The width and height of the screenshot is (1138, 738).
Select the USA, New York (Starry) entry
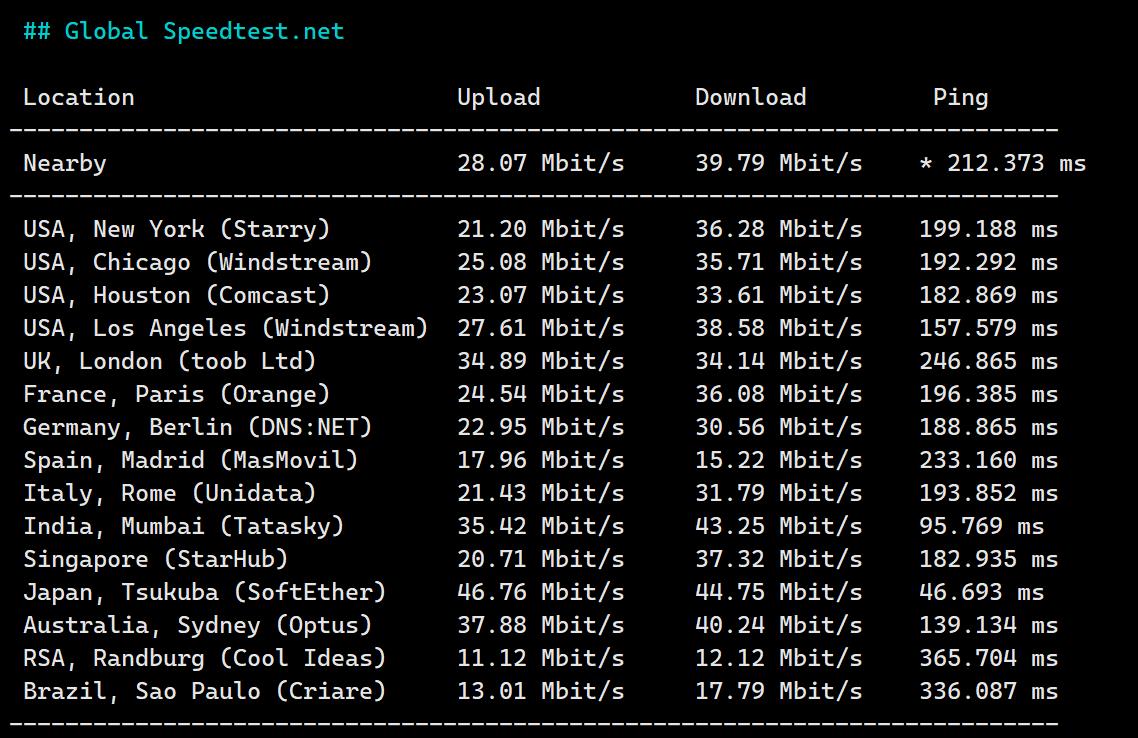[176, 229]
